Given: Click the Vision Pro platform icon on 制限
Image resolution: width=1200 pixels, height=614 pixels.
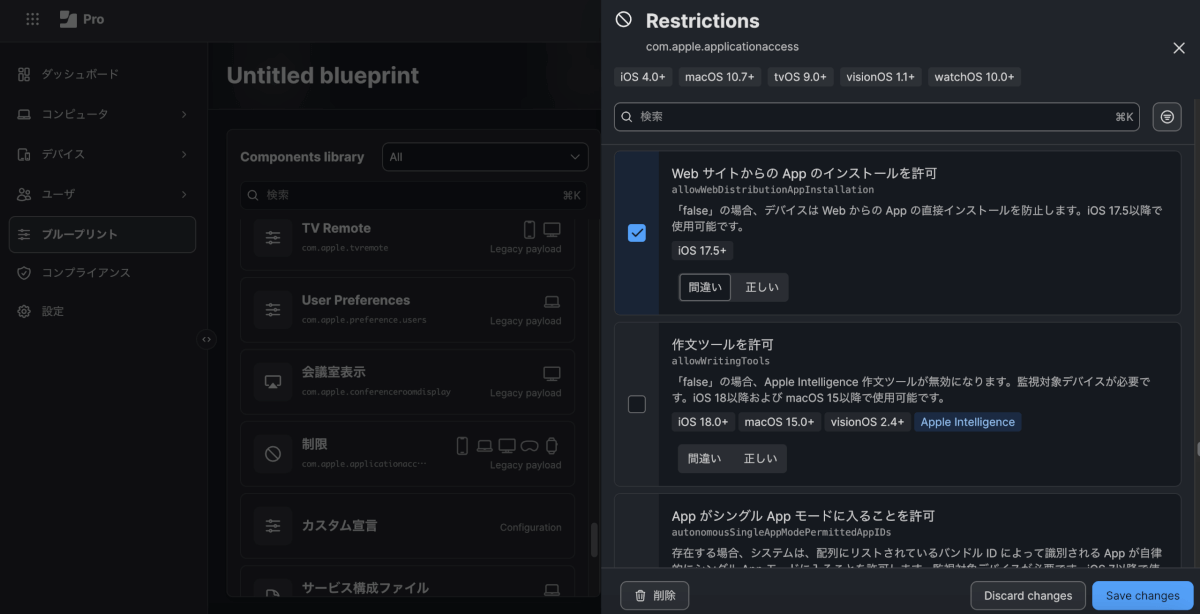Looking at the screenshot, I should [530, 446].
